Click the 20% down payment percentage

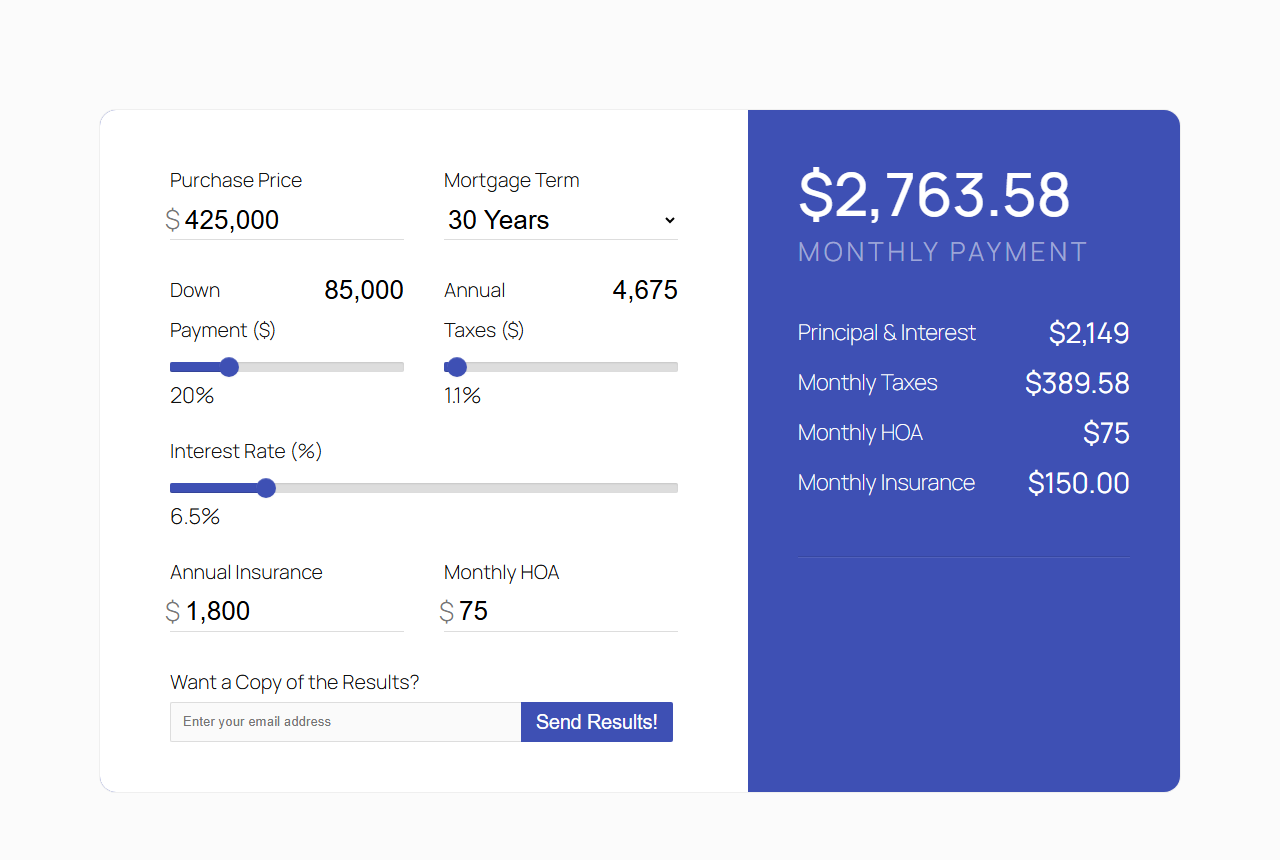tap(192, 396)
